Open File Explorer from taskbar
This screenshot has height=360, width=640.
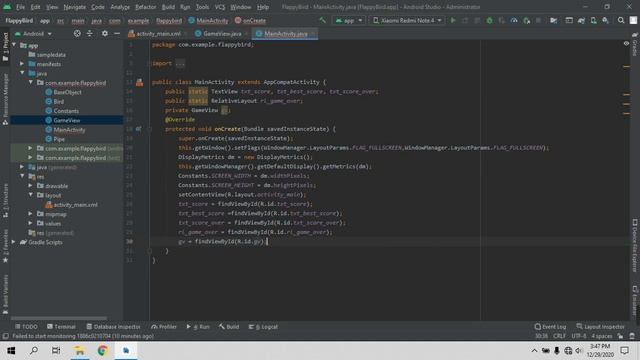click(x=79, y=351)
